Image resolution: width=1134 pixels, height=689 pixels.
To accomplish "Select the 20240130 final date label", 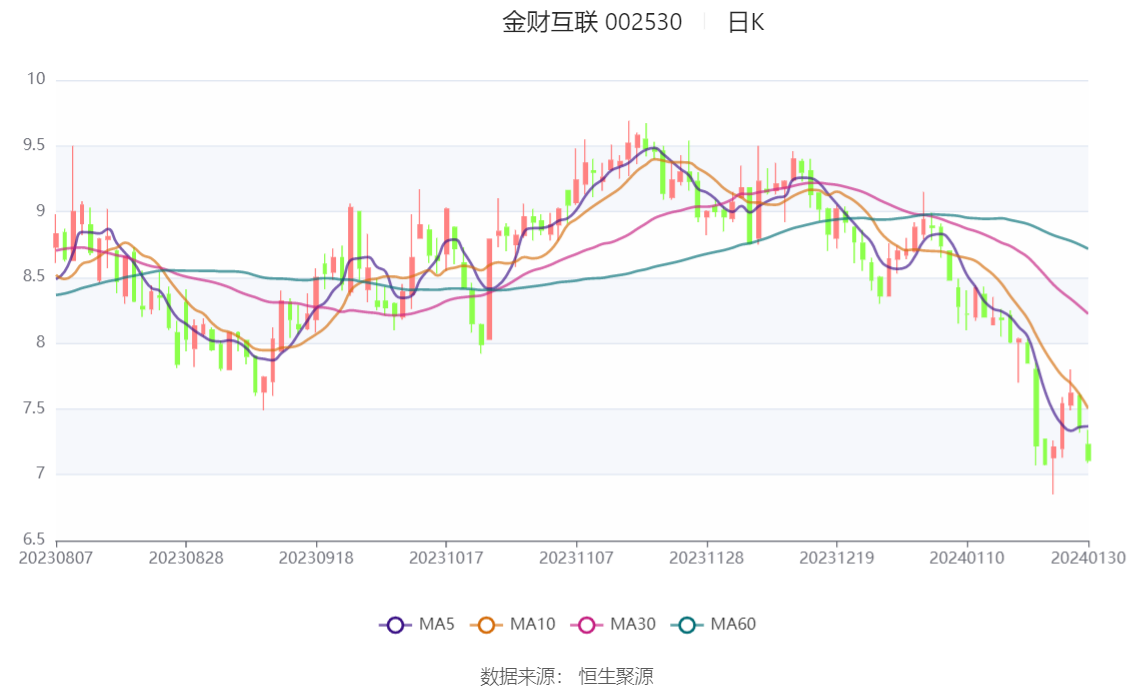I will (x=1088, y=558).
